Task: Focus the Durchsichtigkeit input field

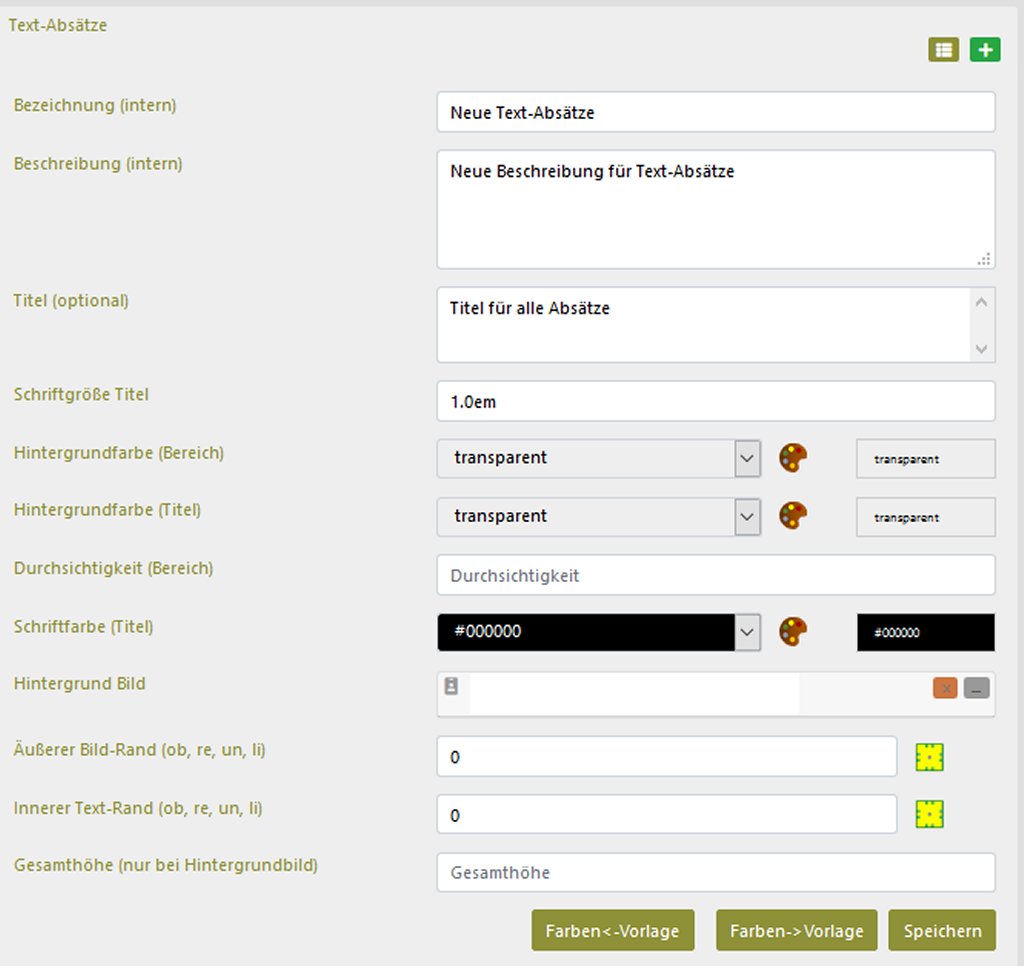Action: coord(715,575)
